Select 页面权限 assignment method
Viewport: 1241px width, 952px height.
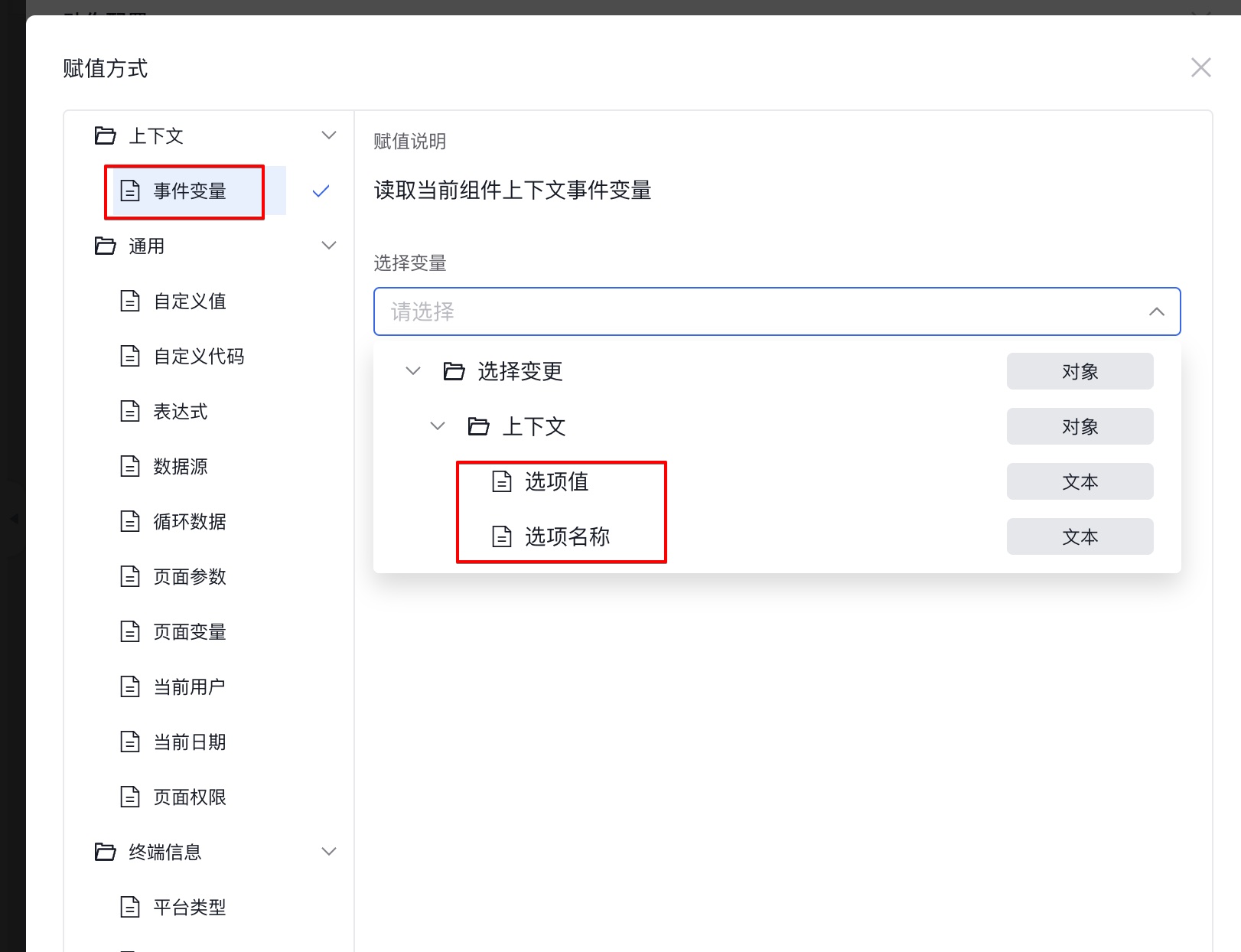(190, 797)
